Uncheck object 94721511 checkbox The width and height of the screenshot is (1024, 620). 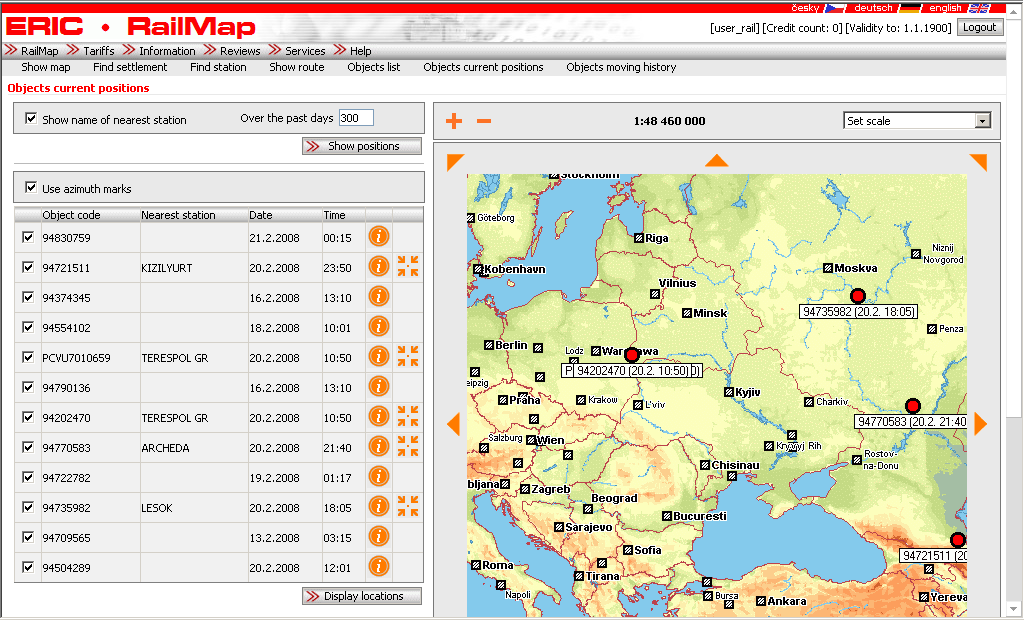[28, 267]
